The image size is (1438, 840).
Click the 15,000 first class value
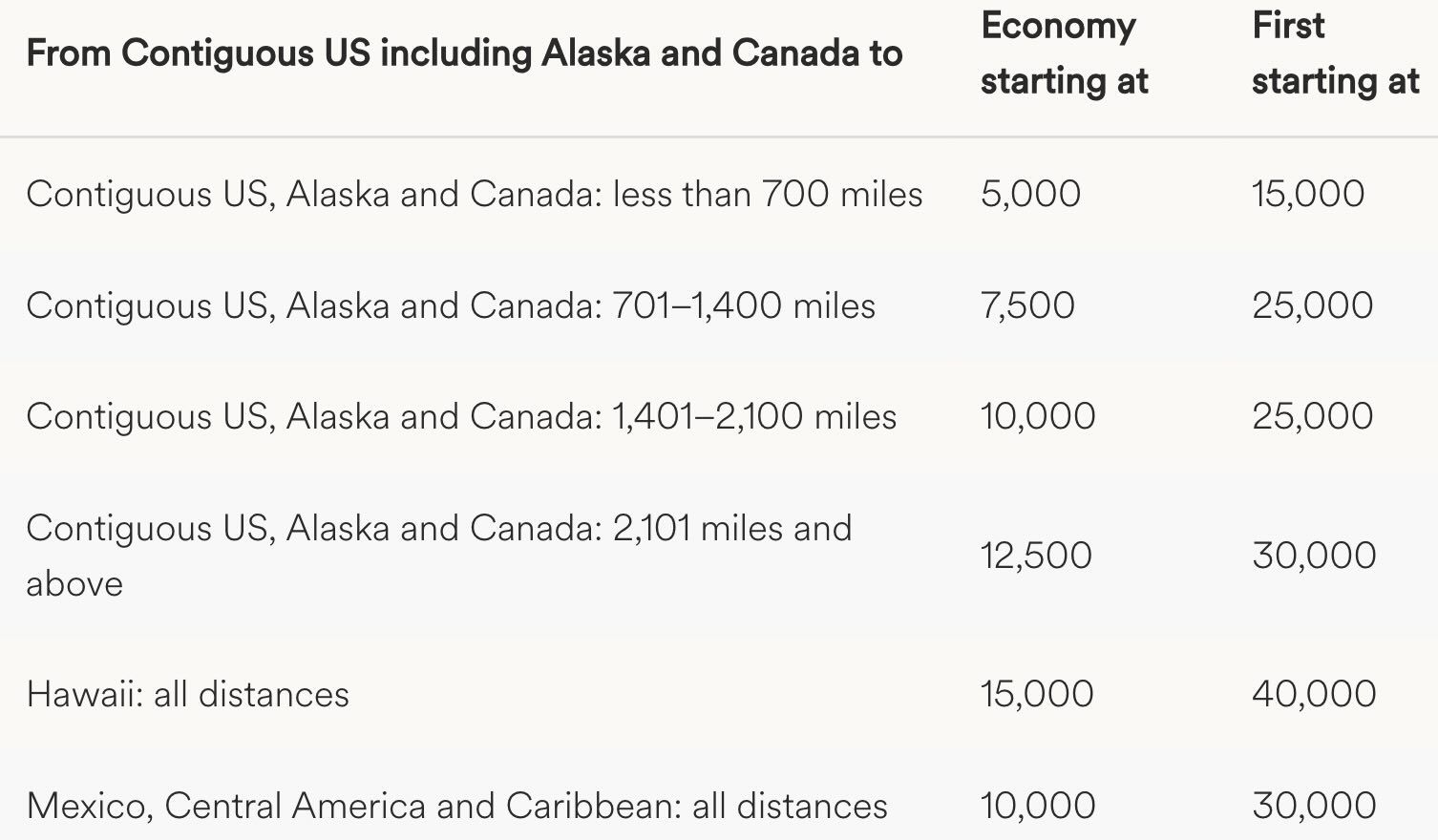[x=1307, y=194]
